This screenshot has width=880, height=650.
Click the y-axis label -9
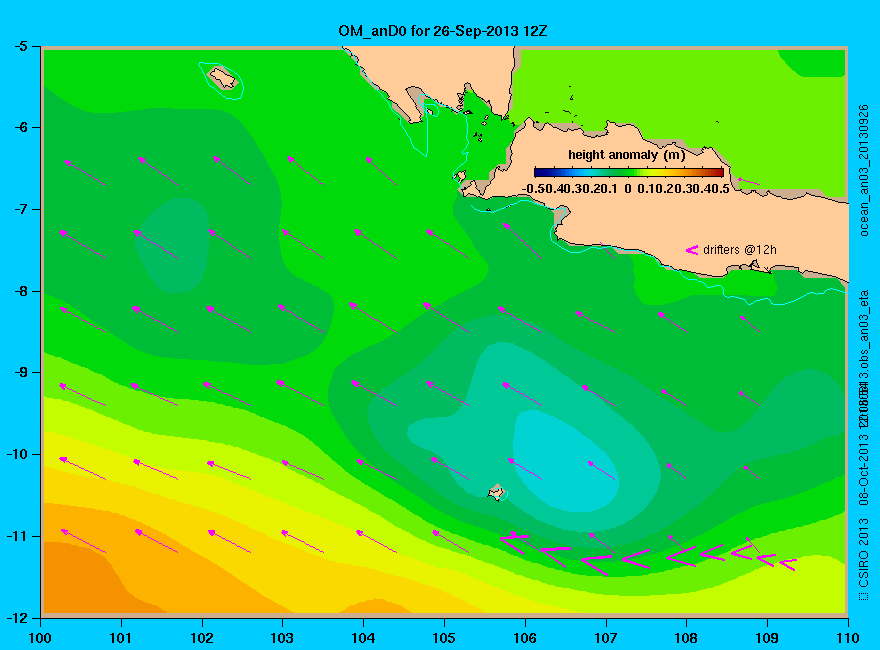[x=20, y=372]
